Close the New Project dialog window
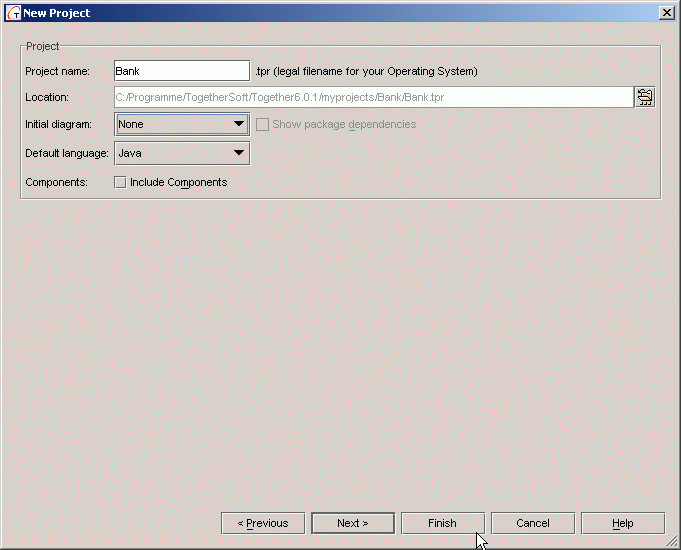 (667, 13)
